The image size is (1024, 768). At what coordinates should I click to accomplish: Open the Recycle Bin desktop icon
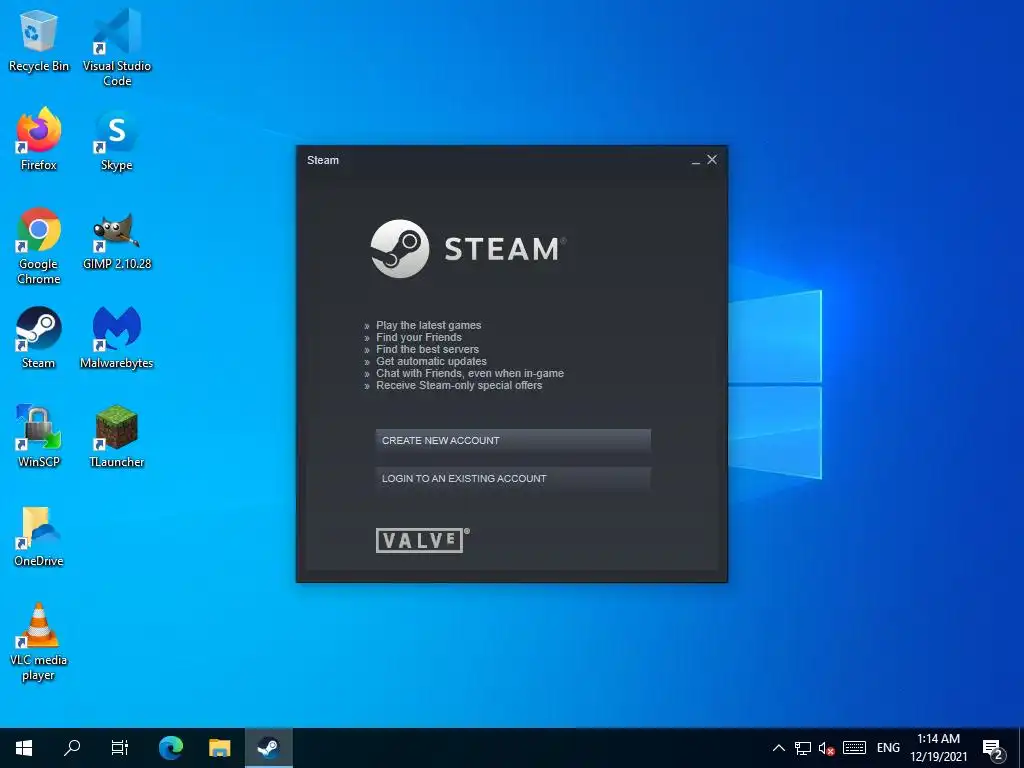39,40
